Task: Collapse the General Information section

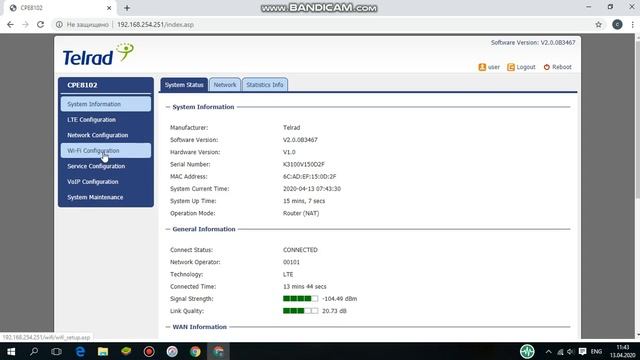Action: [168, 229]
